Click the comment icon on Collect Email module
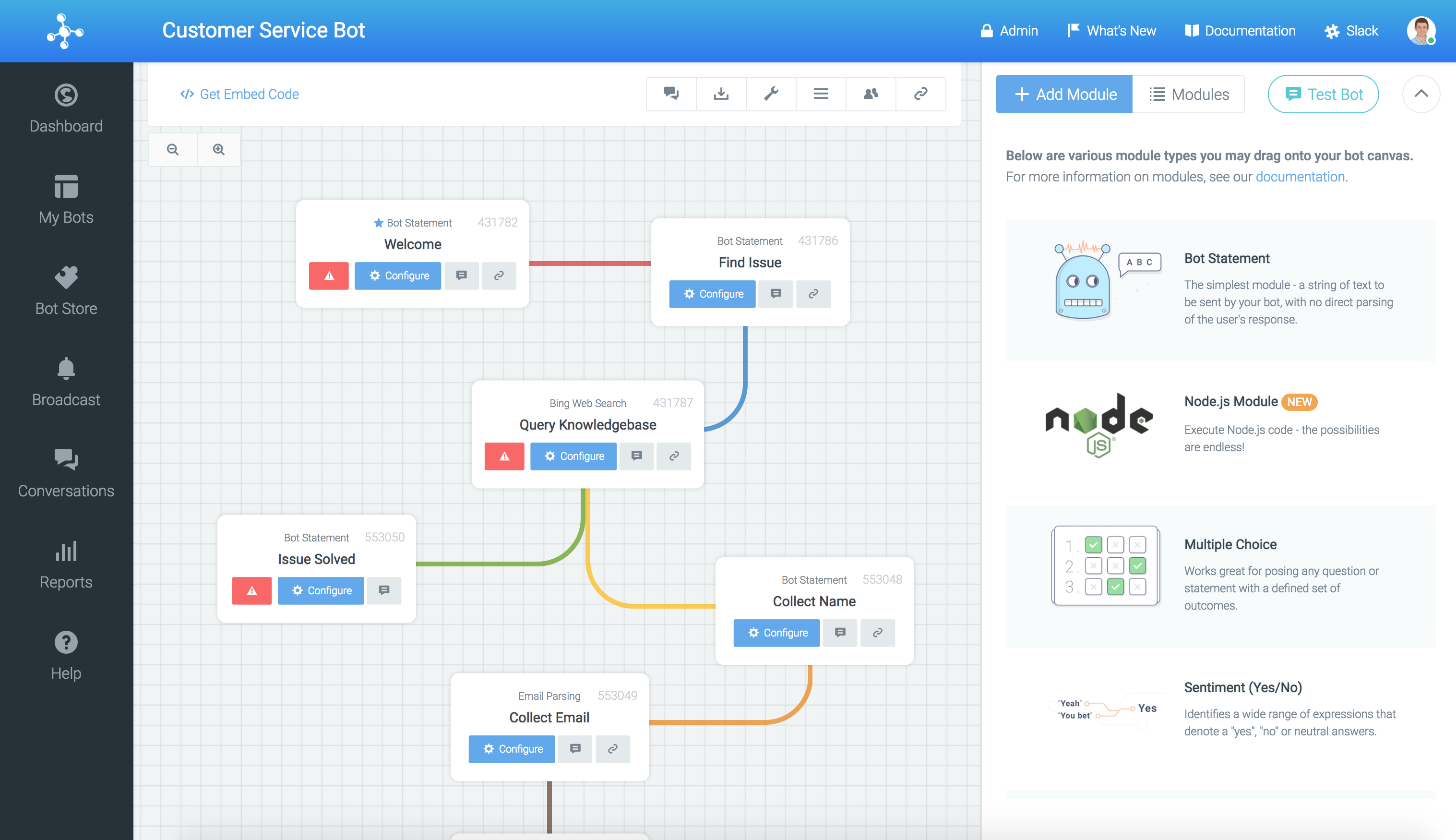The image size is (1456, 840). (x=575, y=749)
